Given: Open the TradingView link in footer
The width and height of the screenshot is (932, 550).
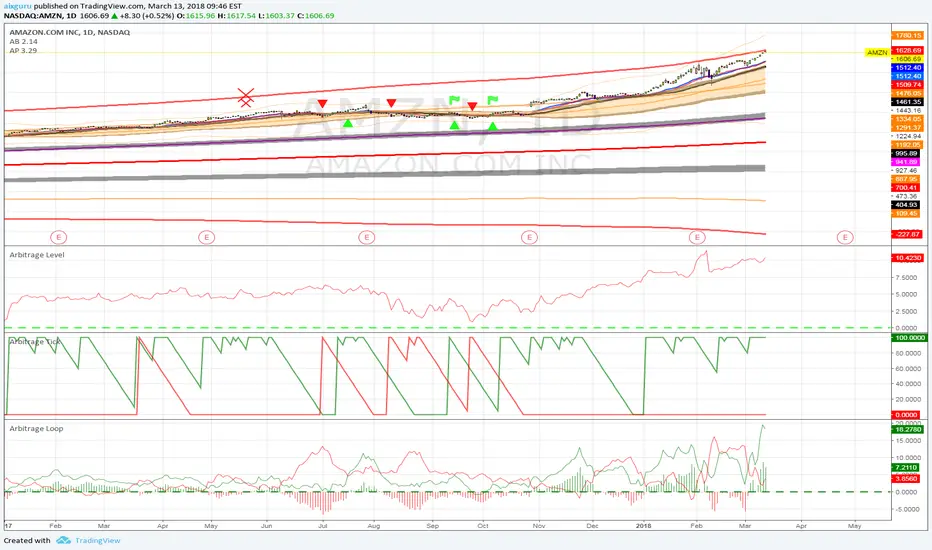Looking at the screenshot, I should click(x=97, y=540).
